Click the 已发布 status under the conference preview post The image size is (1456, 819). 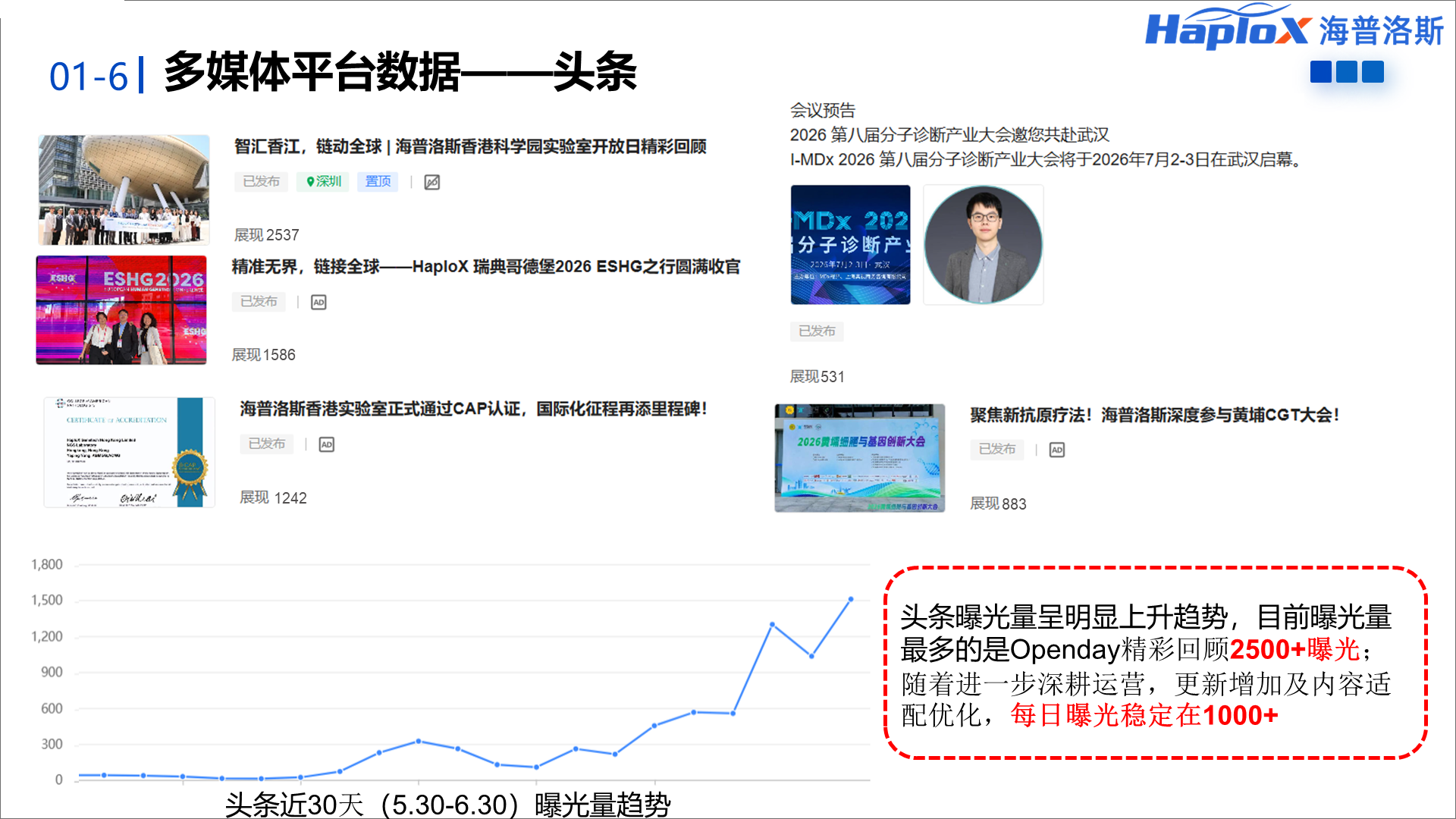click(x=817, y=331)
